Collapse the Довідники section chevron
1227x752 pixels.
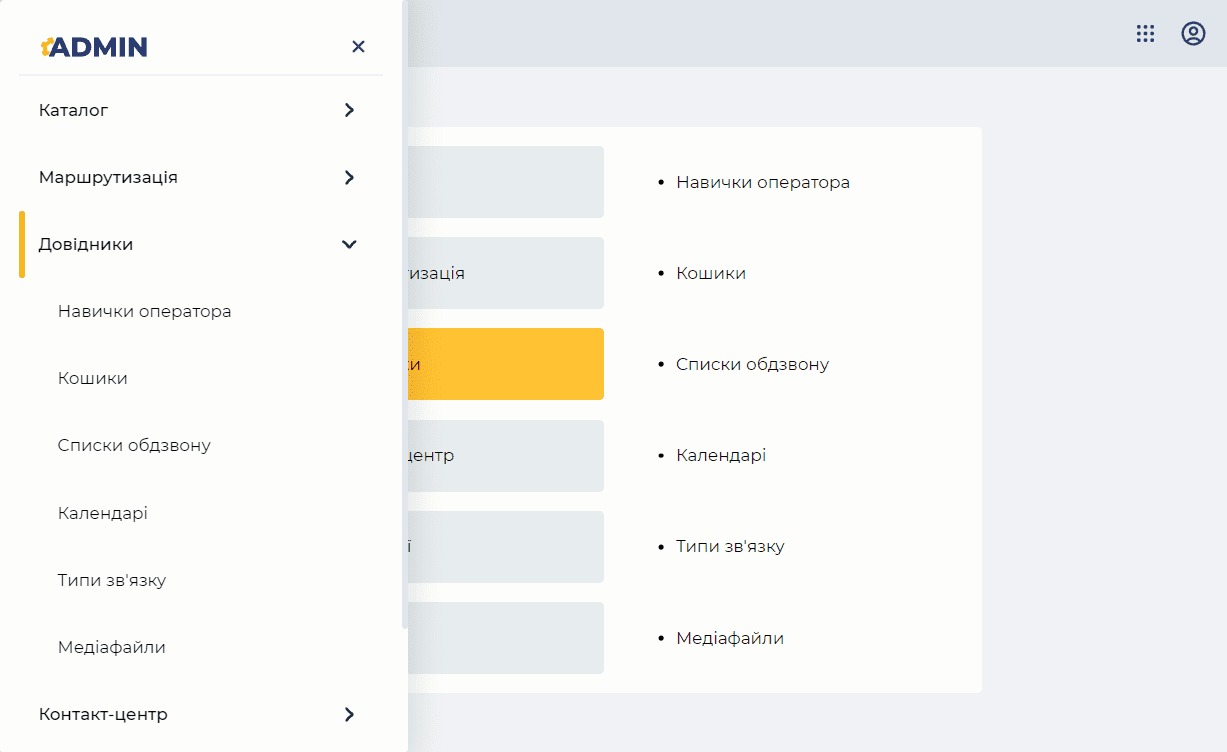point(349,244)
